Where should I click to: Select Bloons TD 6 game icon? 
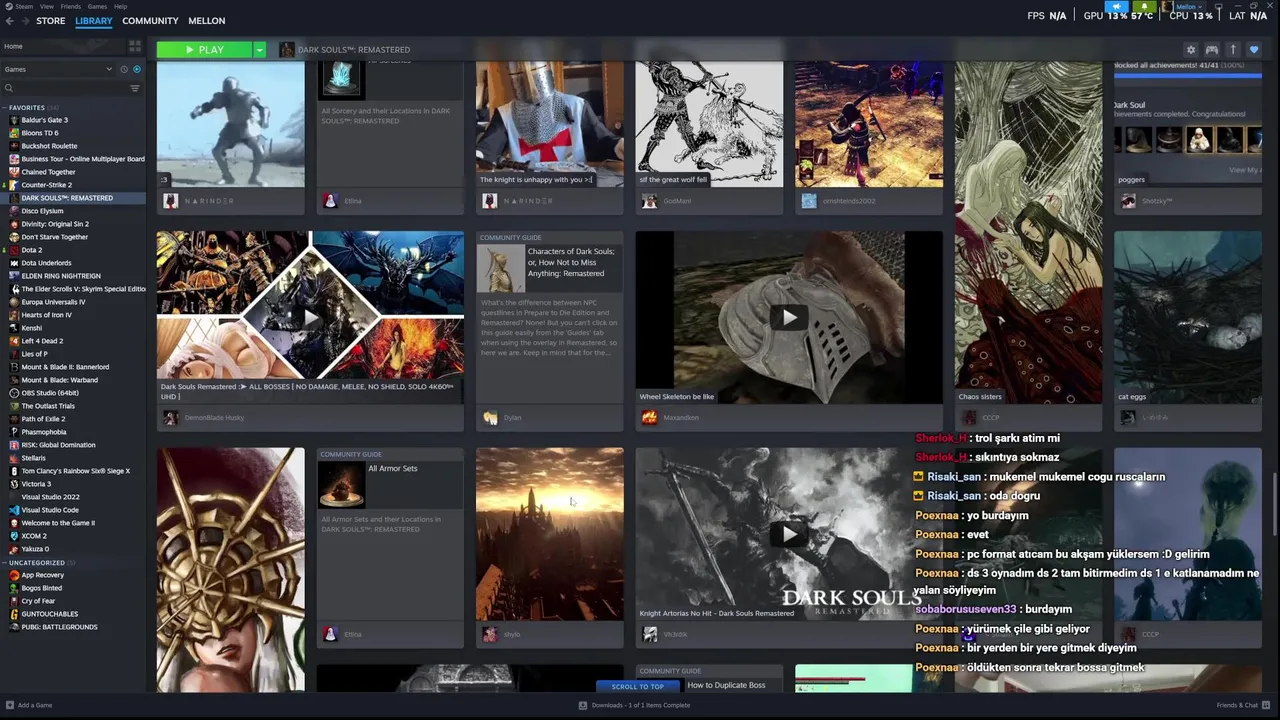coord(13,133)
